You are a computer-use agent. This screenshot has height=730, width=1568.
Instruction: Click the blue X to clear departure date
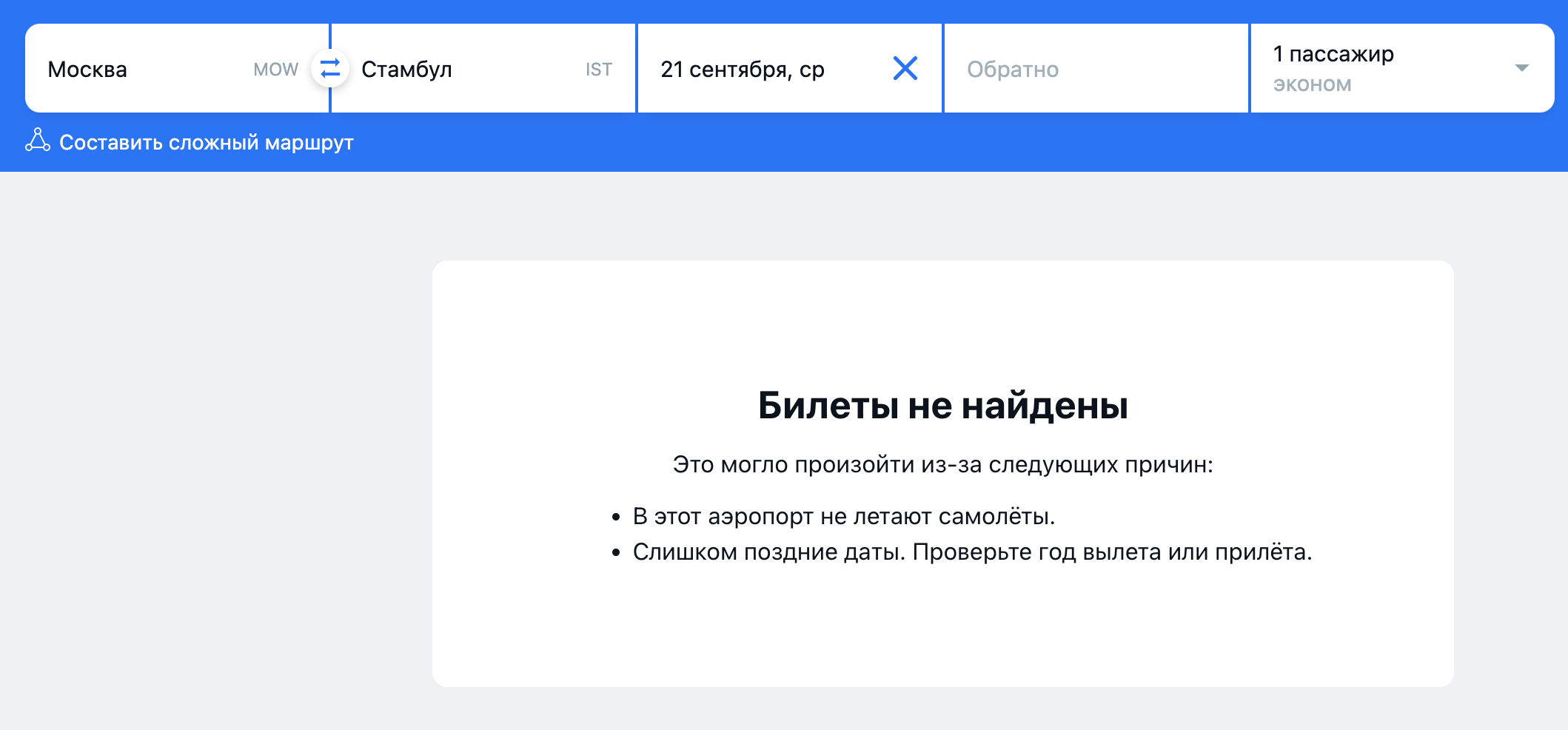point(905,69)
